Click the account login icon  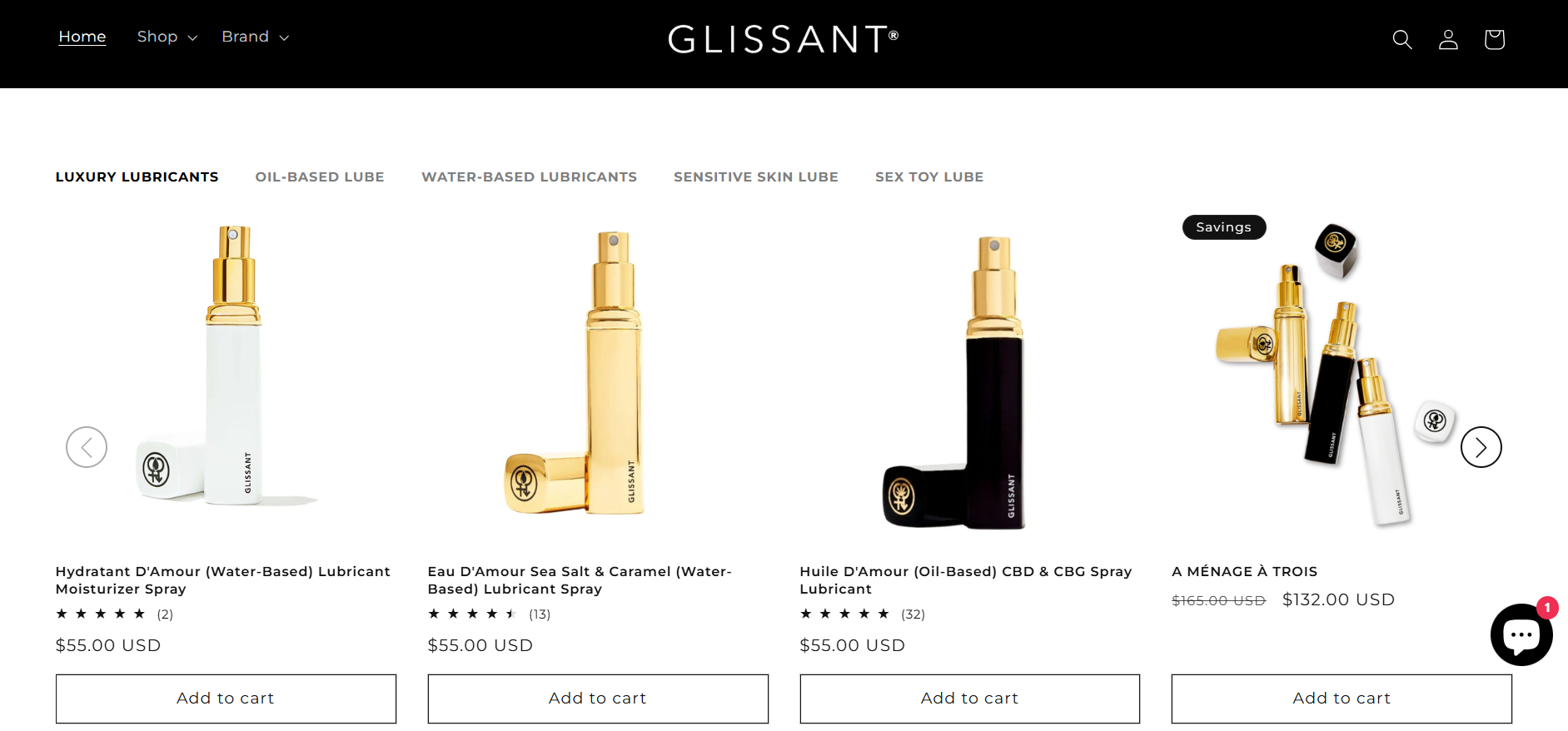pyautogui.click(x=1448, y=39)
